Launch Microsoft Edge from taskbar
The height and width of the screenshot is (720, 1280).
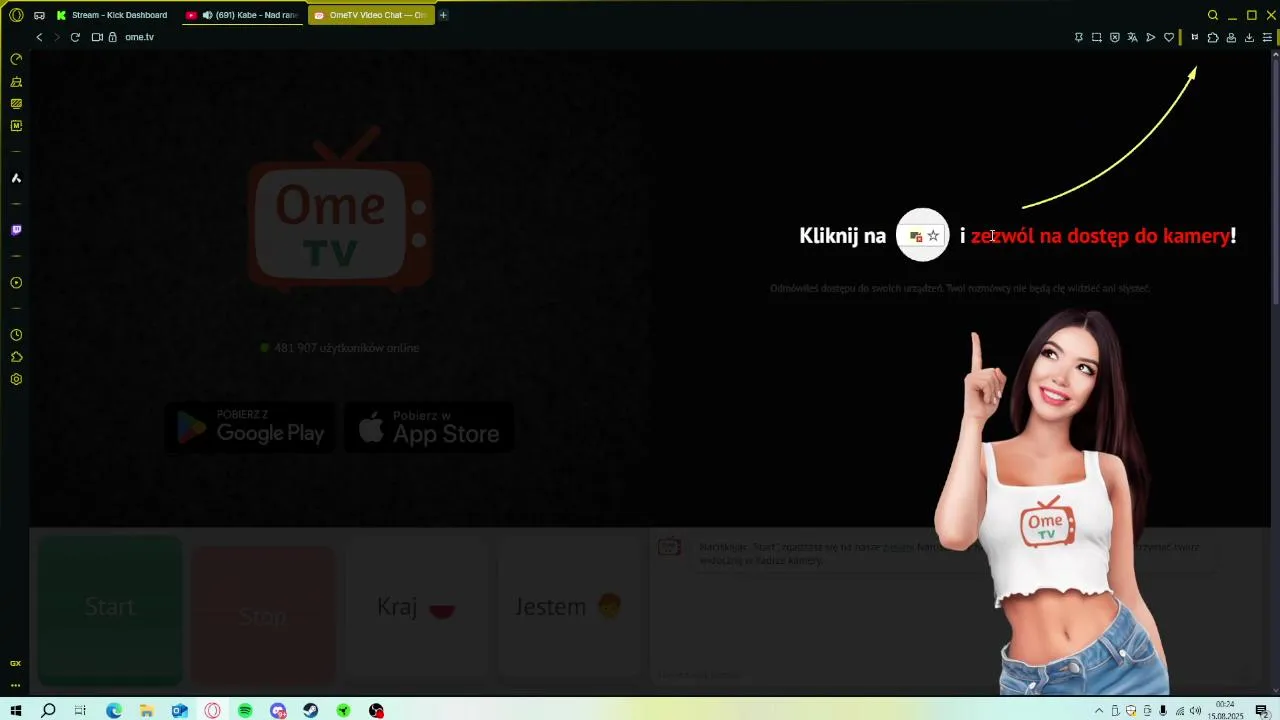click(114, 711)
